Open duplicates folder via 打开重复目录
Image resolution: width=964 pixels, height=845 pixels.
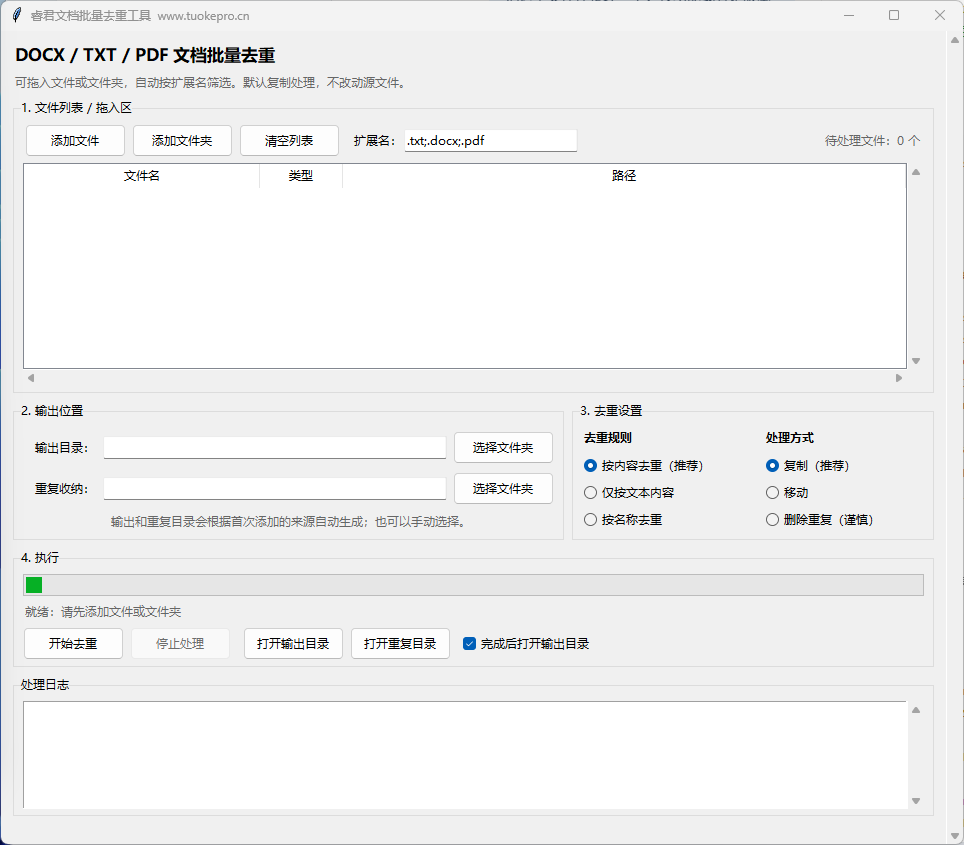tap(400, 643)
